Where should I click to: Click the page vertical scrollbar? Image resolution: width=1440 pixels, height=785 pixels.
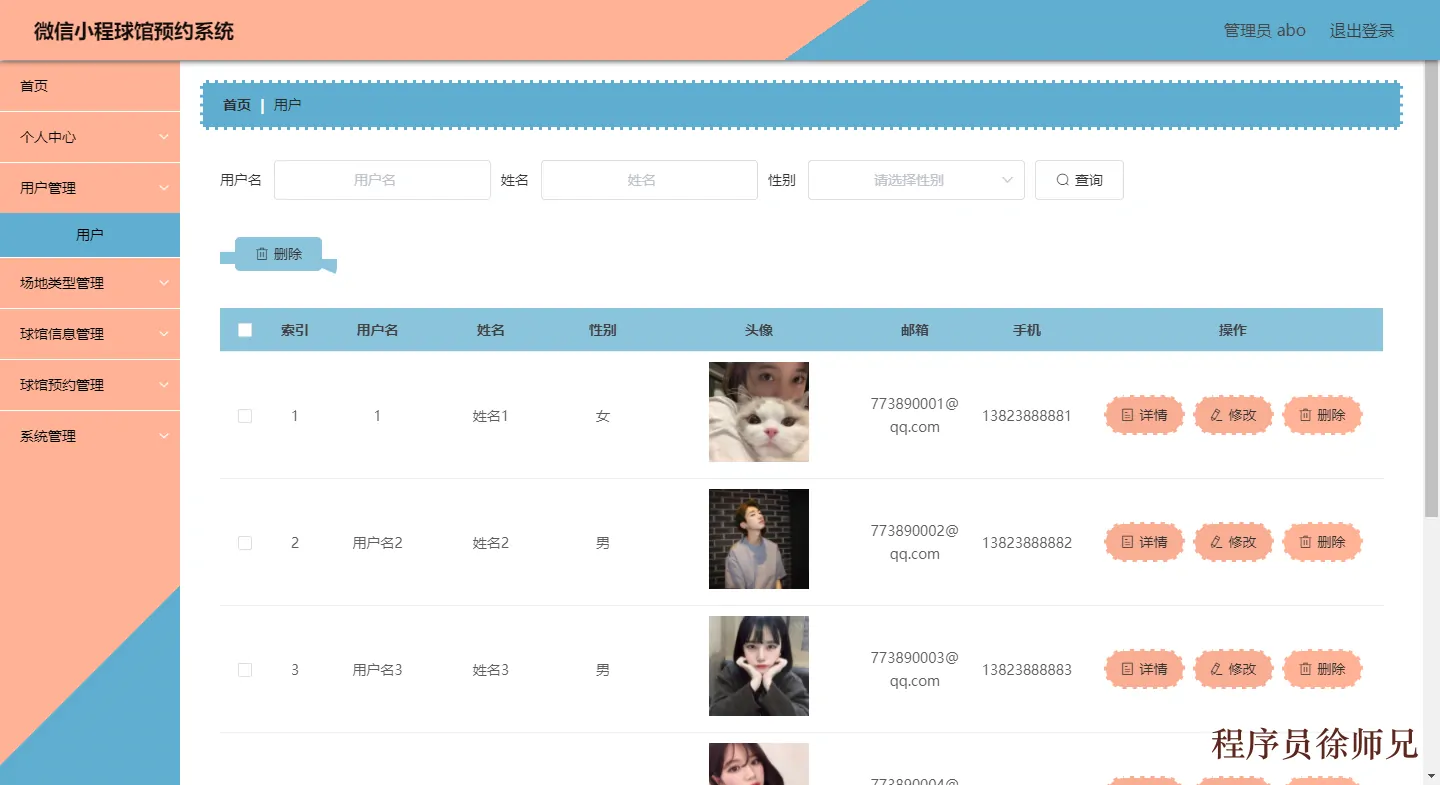click(x=1431, y=290)
